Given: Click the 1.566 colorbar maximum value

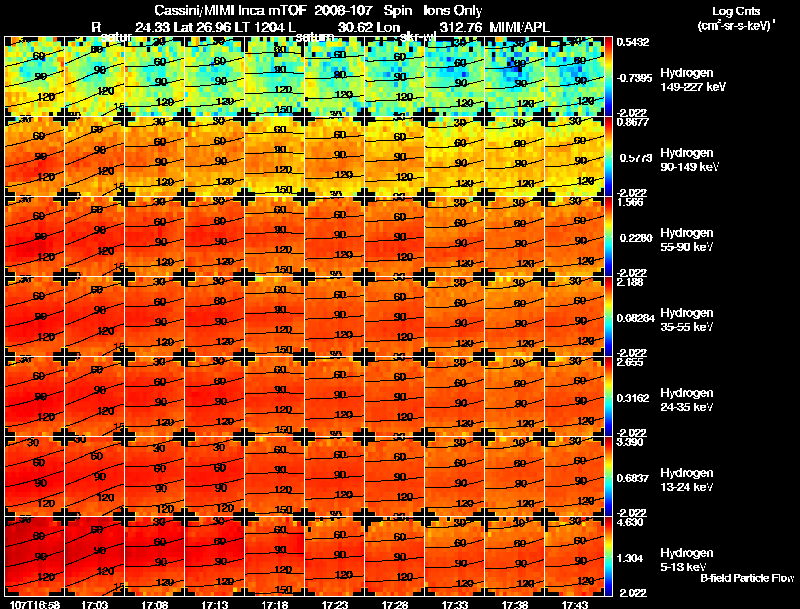Looking at the screenshot, I should pyautogui.click(x=630, y=202).
